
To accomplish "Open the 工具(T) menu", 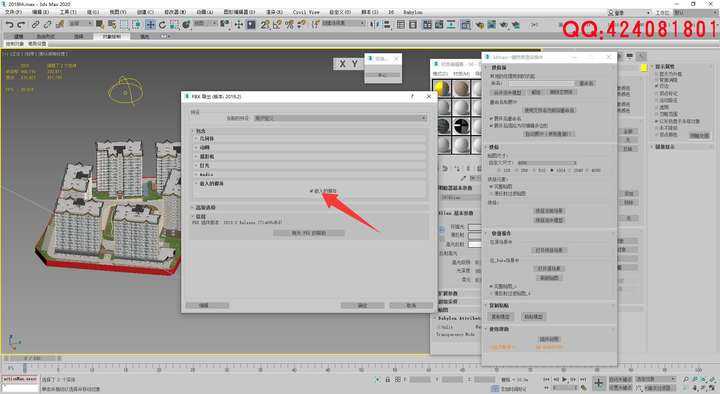I will (68, 12).
